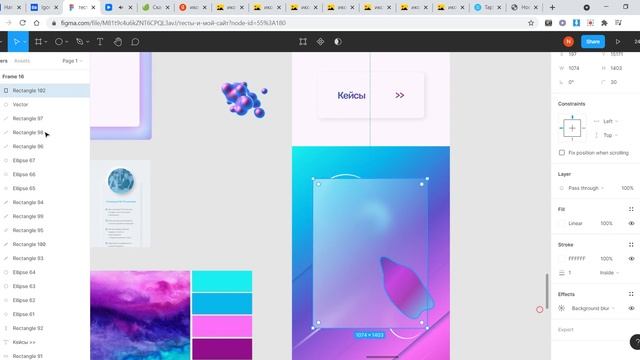The height and width of the screenshot is (360, 640).
Task: Click the FFFFFF stroke color swatch
Action: pos(562,259)
